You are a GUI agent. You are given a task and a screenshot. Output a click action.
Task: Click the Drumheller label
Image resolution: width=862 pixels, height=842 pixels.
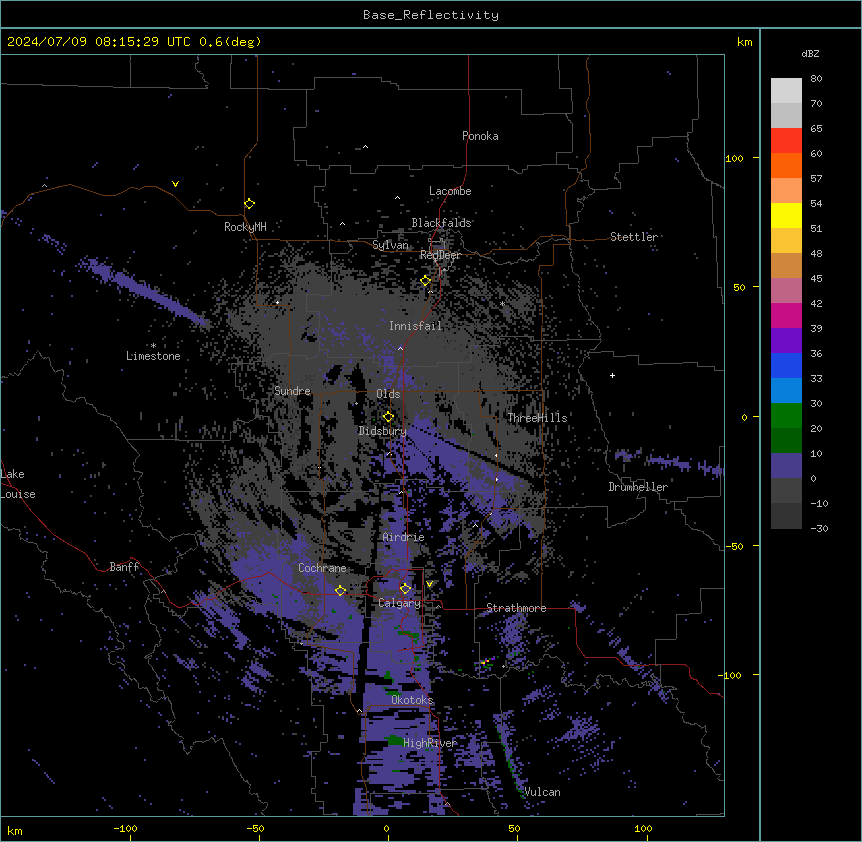[x=638, y=487]
